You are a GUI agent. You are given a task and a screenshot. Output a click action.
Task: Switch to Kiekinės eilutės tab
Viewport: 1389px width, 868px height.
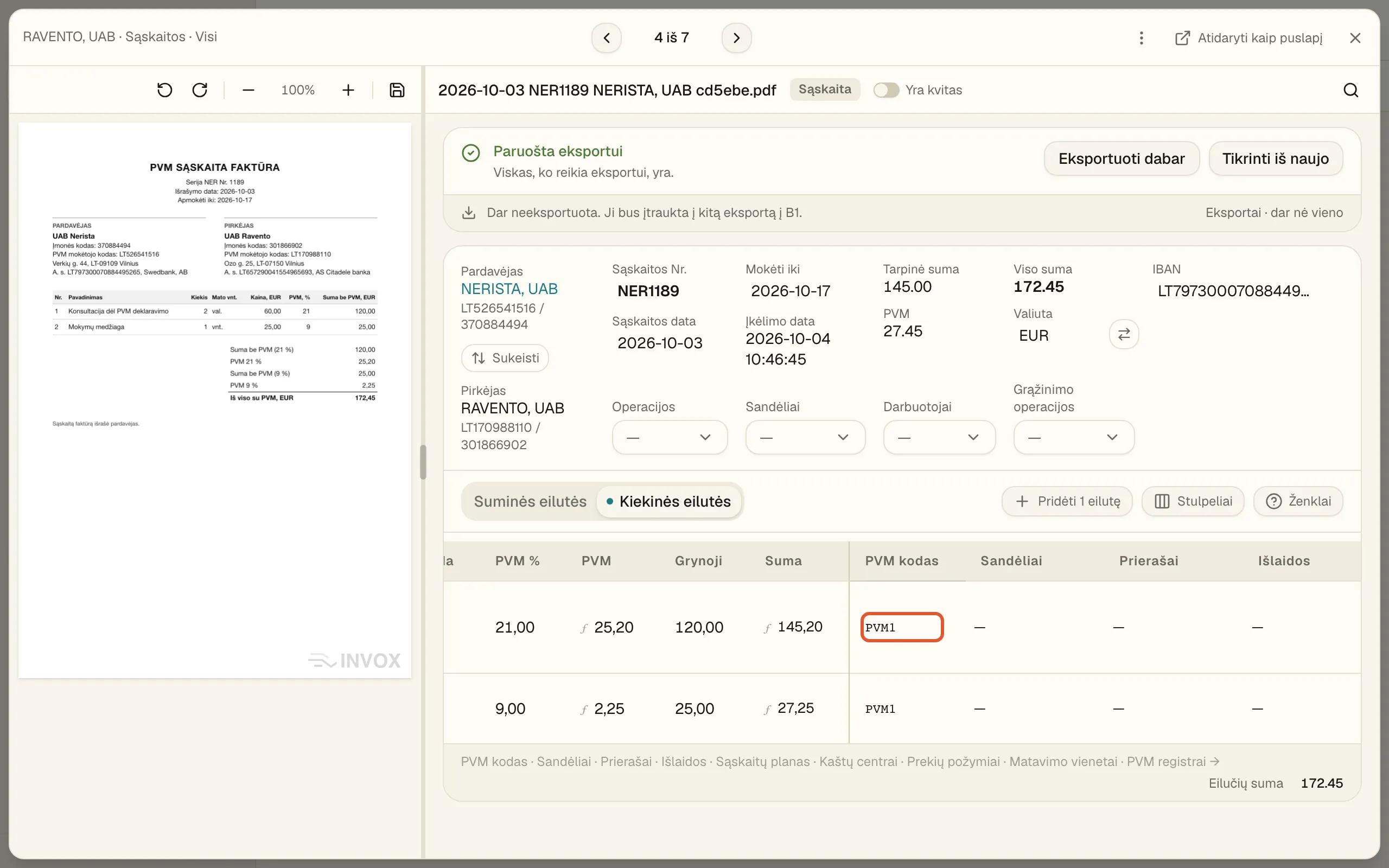668,501
